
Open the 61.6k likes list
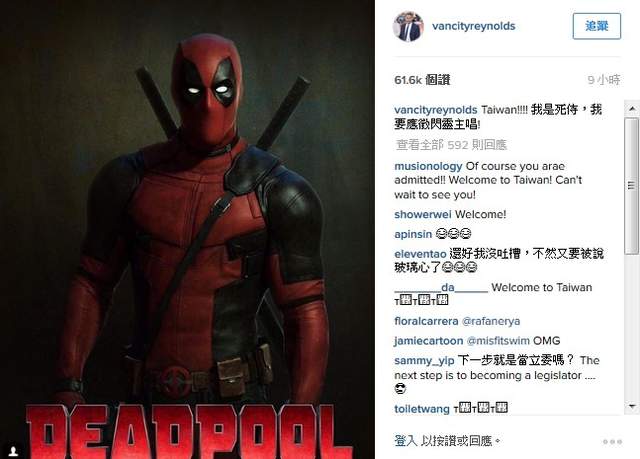[x=422, y=80]
